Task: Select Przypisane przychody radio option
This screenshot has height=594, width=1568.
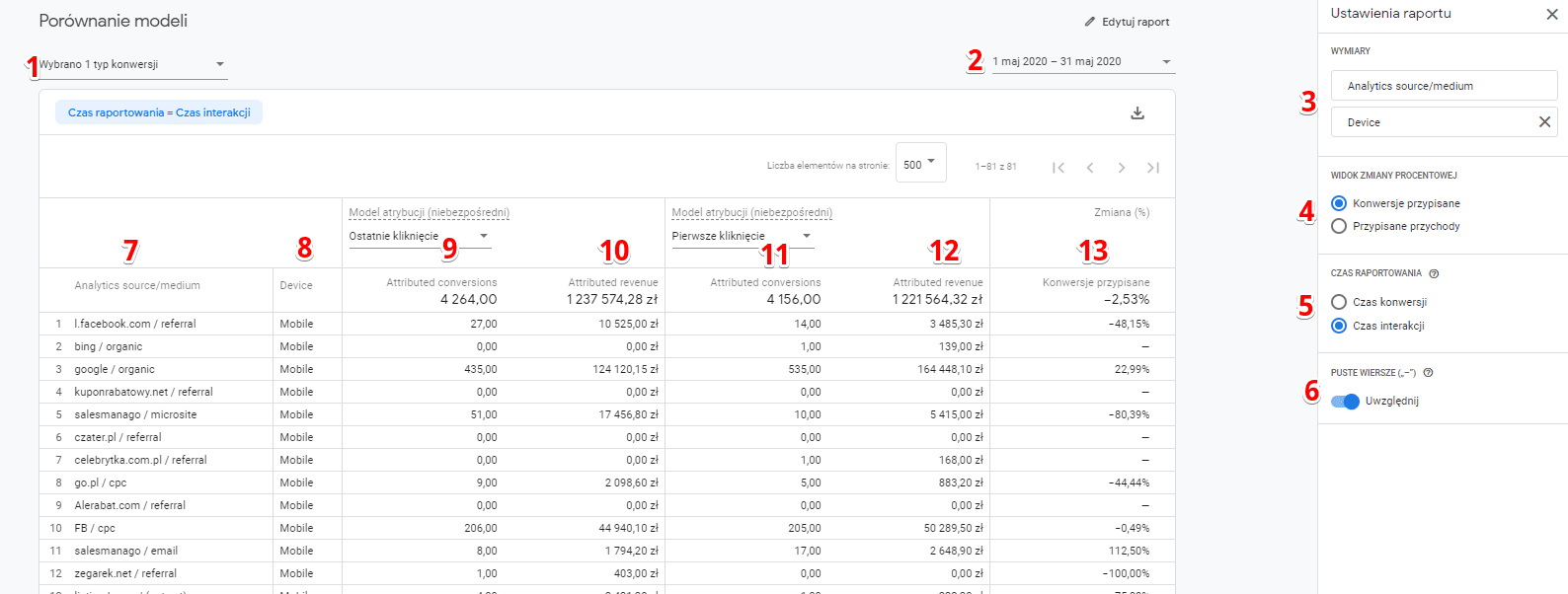Action: tap(1339, 226)
